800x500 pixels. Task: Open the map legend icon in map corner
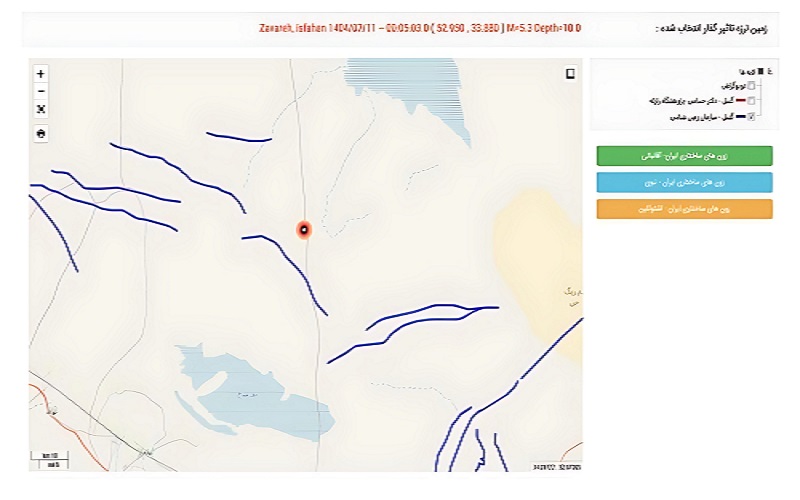point(570,73)
